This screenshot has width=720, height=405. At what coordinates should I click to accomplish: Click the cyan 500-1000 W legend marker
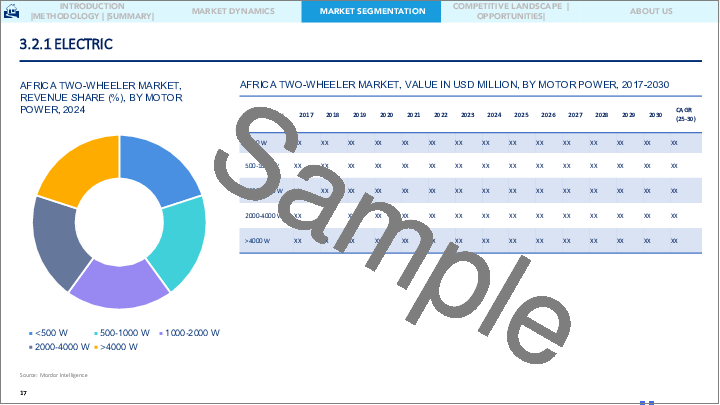[95, 332]
